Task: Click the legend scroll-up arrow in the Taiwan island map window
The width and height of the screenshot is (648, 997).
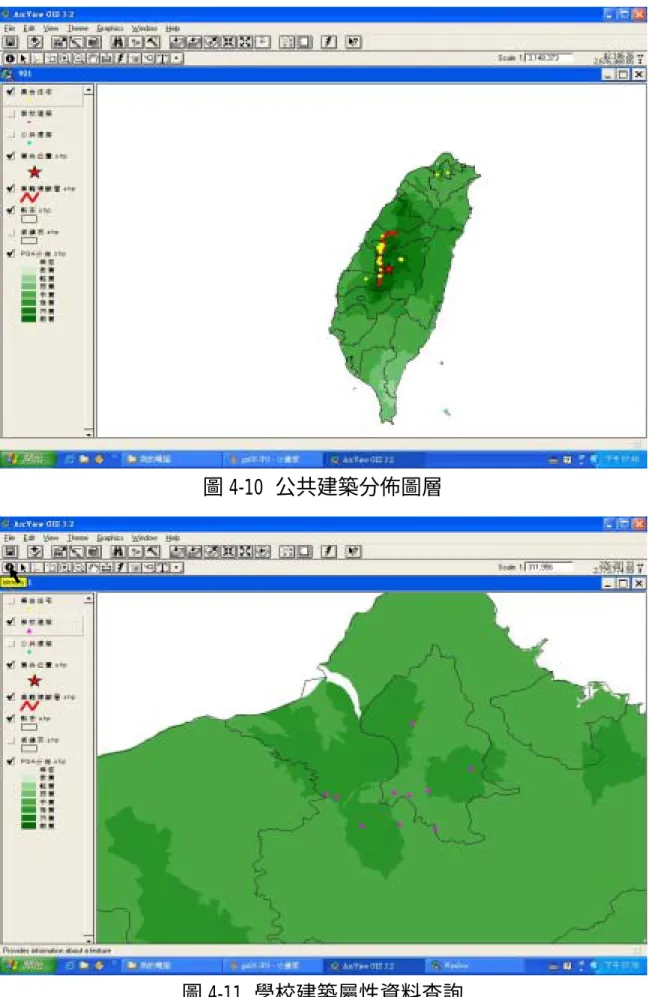Action: [88, 90]
